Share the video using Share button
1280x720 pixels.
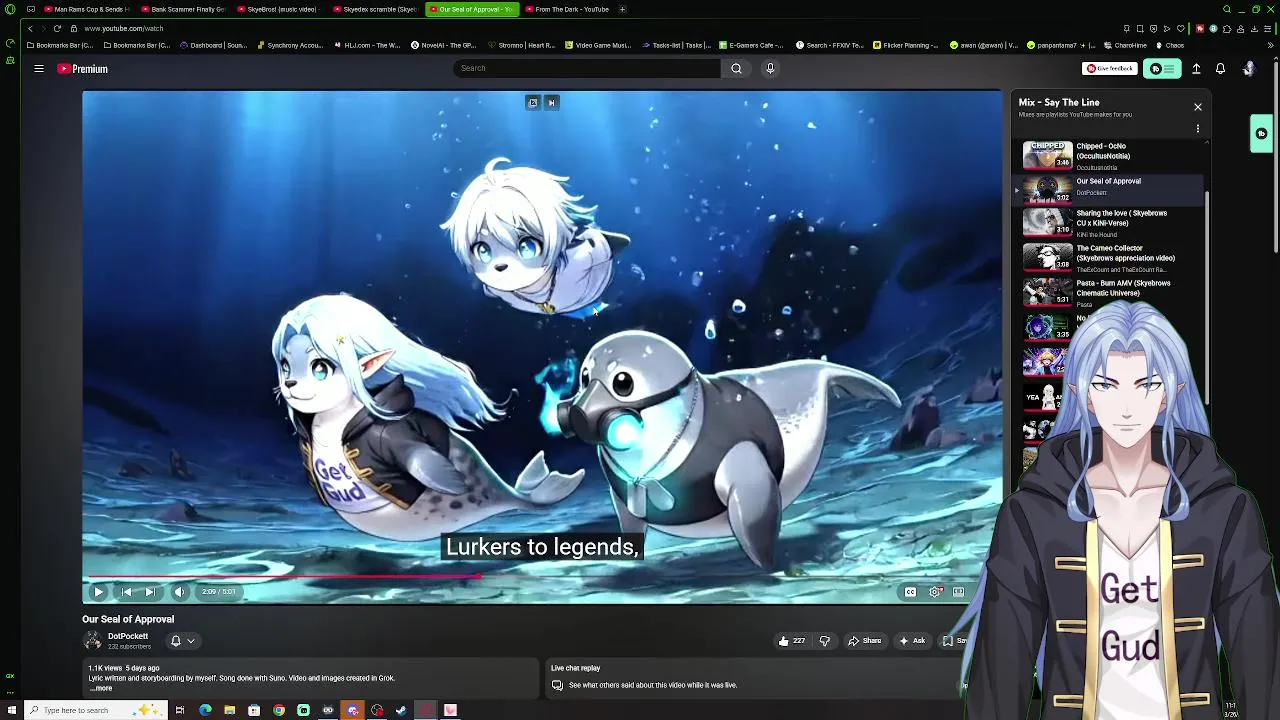click(865, 641)
